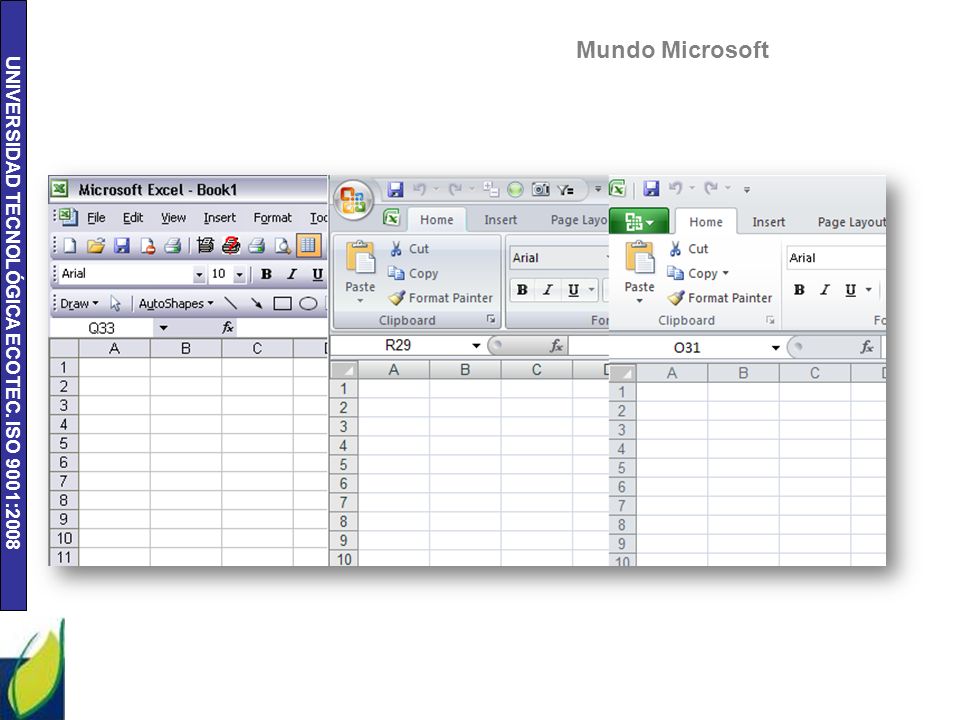This screenshot has height=720, width=960.
Task: Toggle Bold in Excel 2010 ribbon
Action: pos(799,290)
